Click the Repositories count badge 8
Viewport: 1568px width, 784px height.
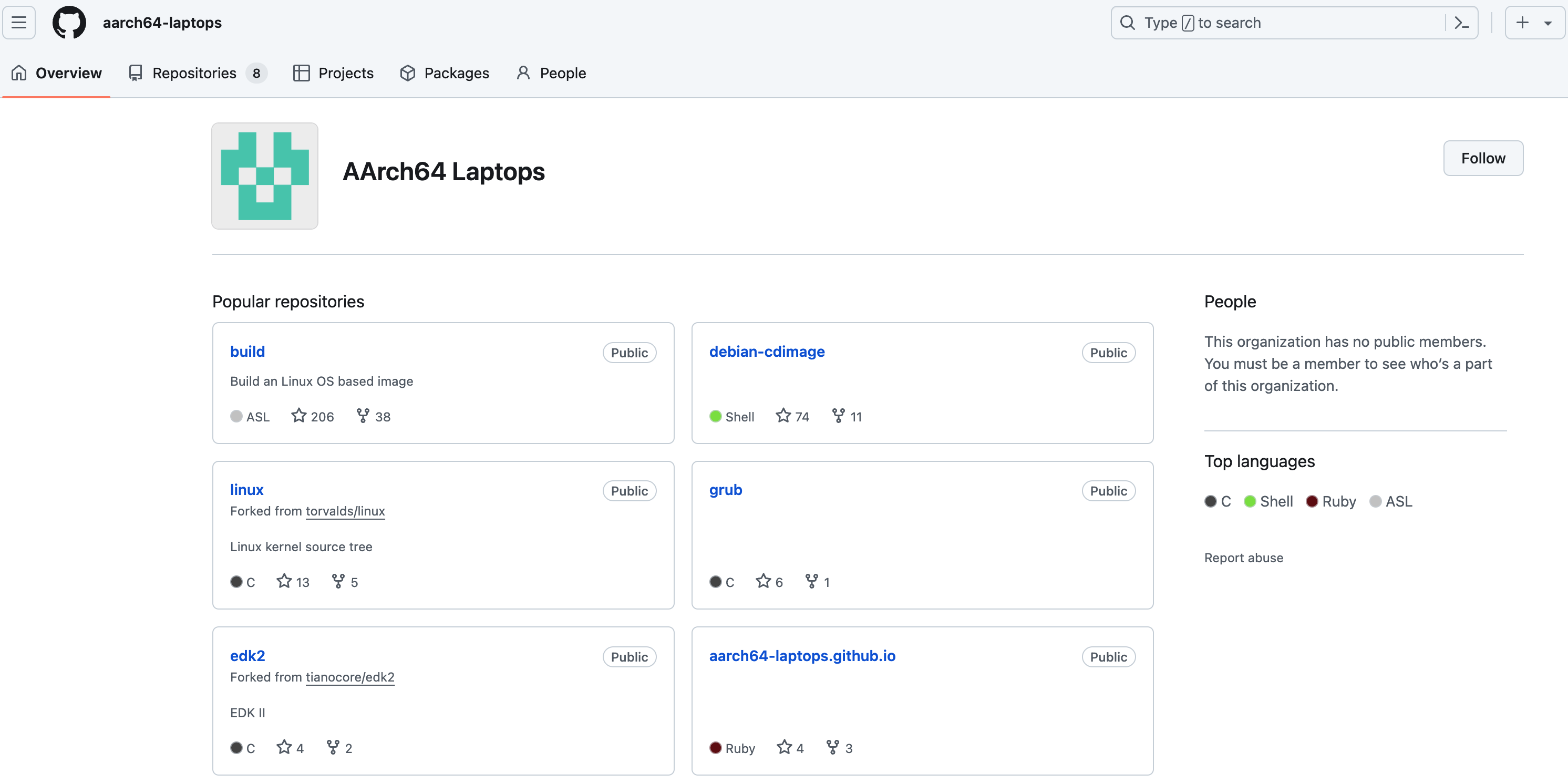click(256, 73)
